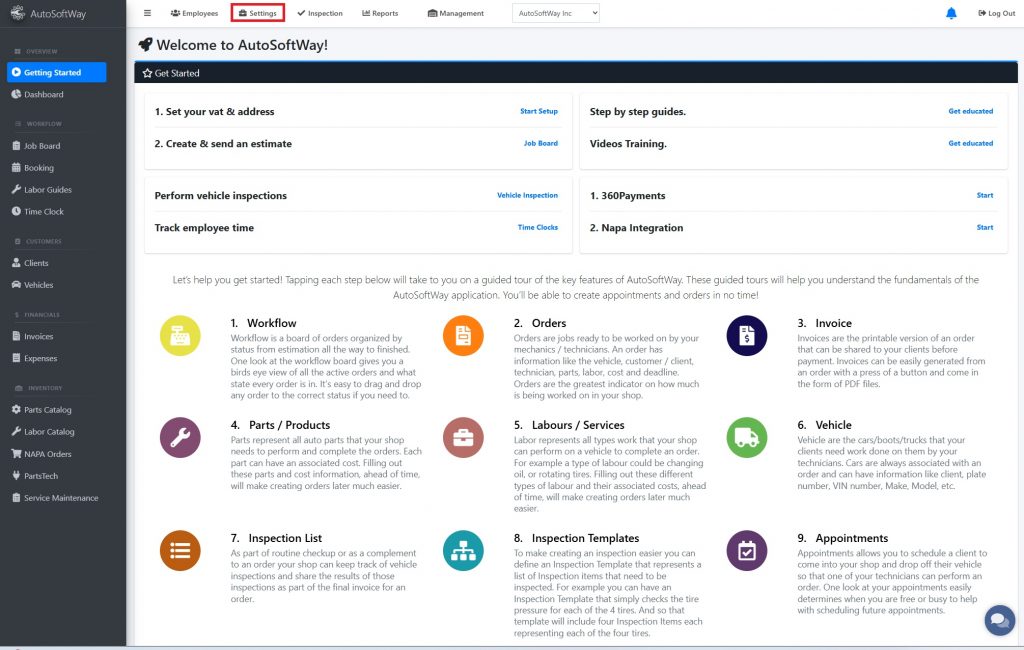
Task: Toggle the hamburger sidebar menu
Action: (148, 13)
